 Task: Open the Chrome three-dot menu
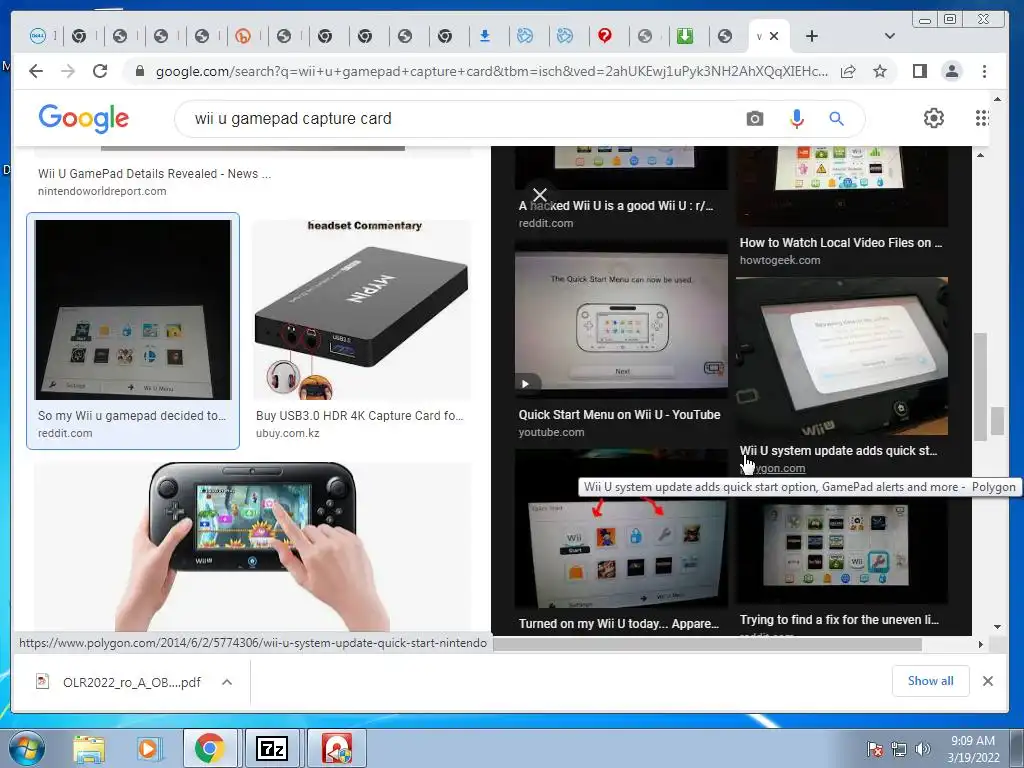tap(984, 71)
